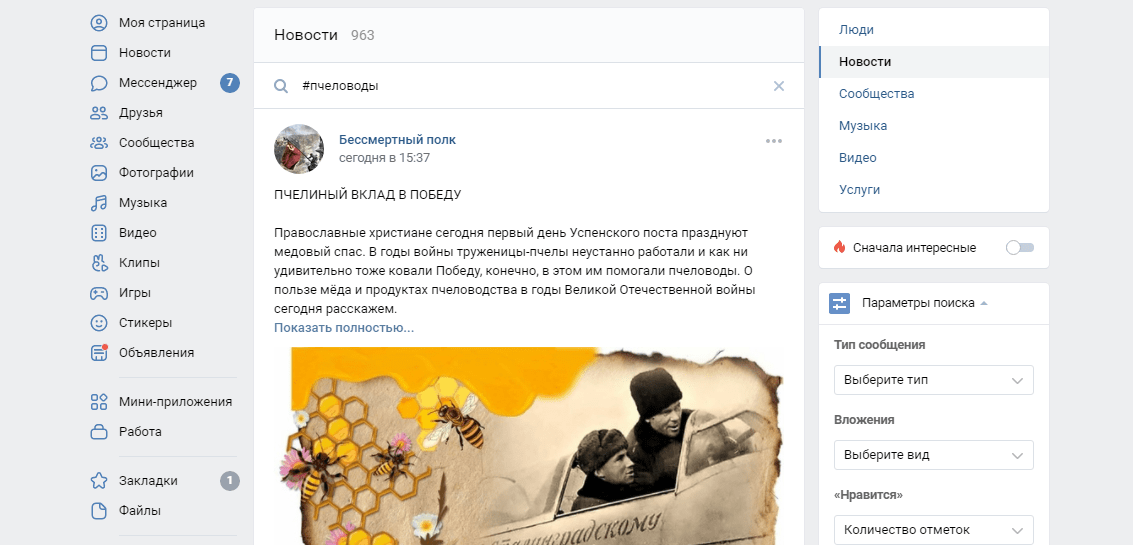Viewport: 1133px width, 545px height.
Task: Select the Music note icon
Action: coord(99,203)
